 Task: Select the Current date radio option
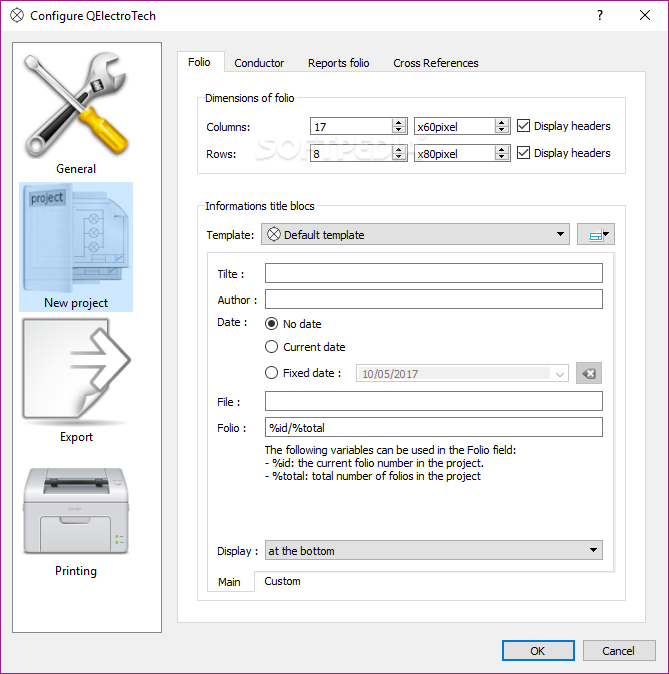305,347
